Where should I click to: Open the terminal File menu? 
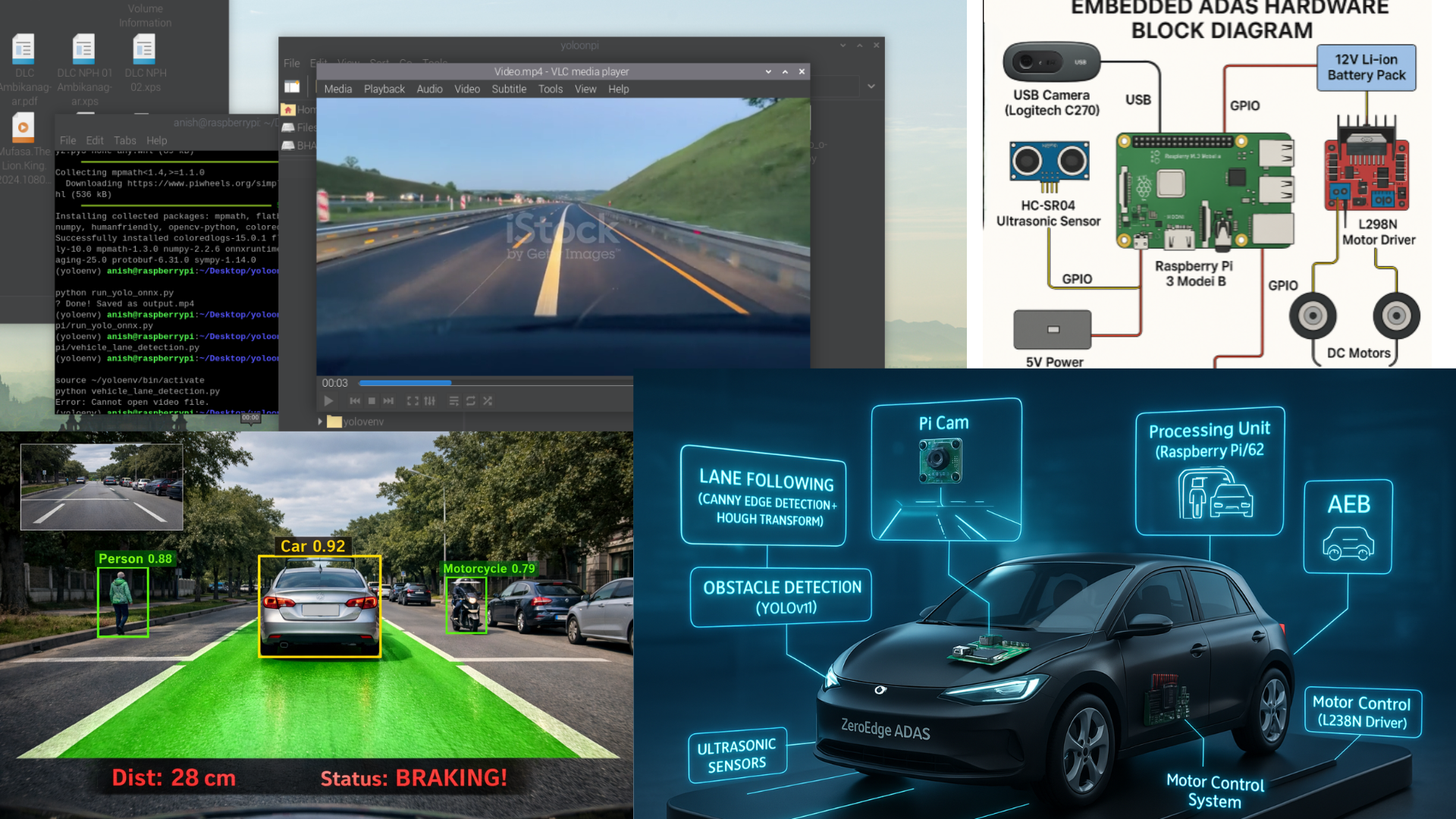[67, 140]
